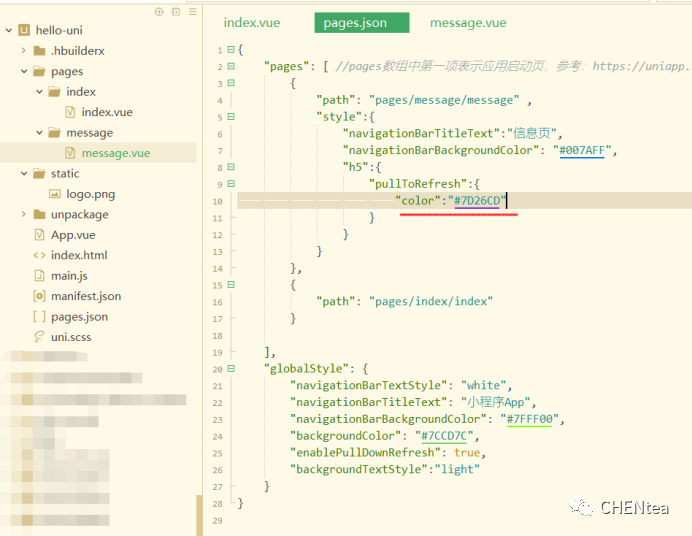This screenshot has width=692, height=536.
Task: Open App.vue in the file tree
Action: point(72,235)
